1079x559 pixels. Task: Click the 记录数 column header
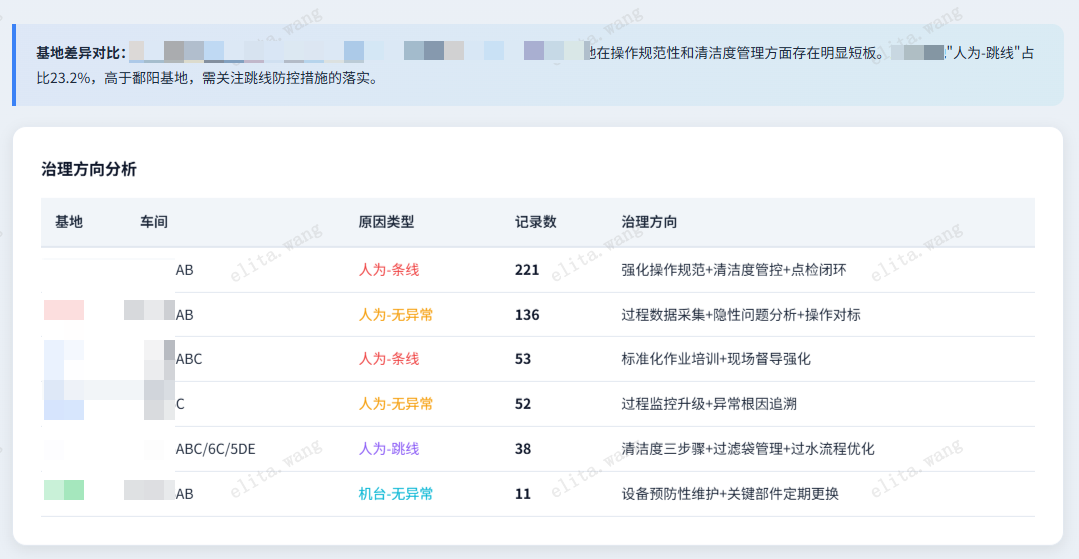(535, 222)
